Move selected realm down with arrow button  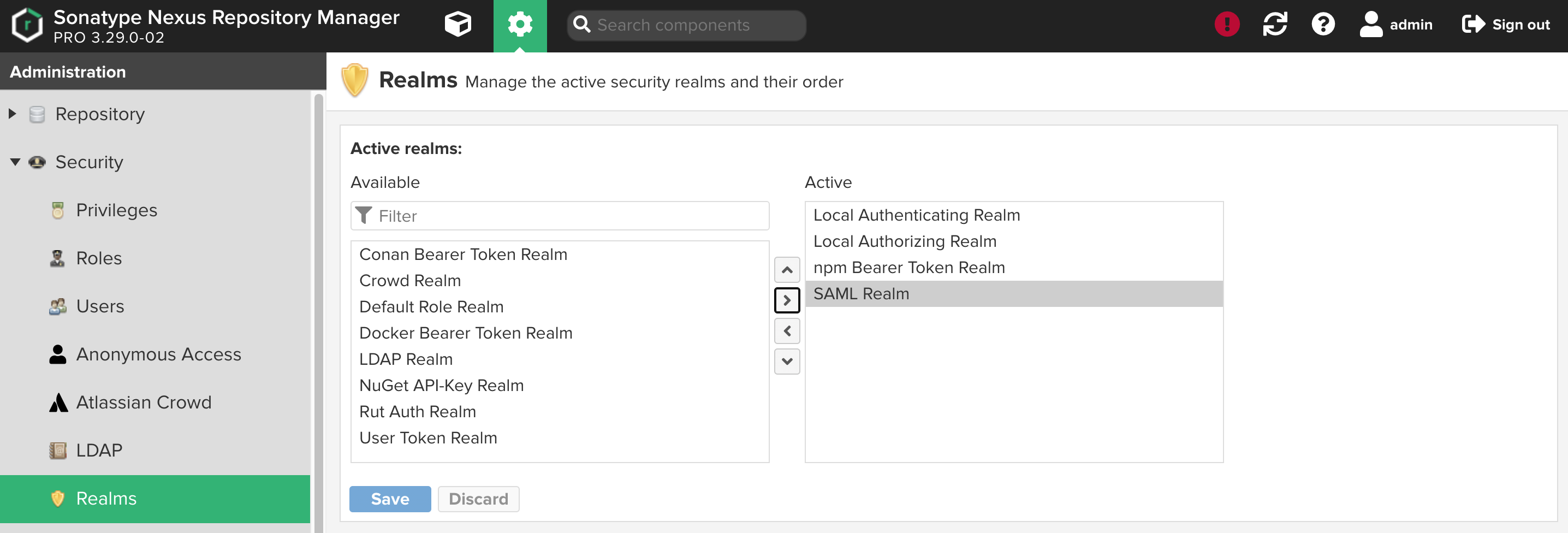pyautogui.click(x=786, y=361)
